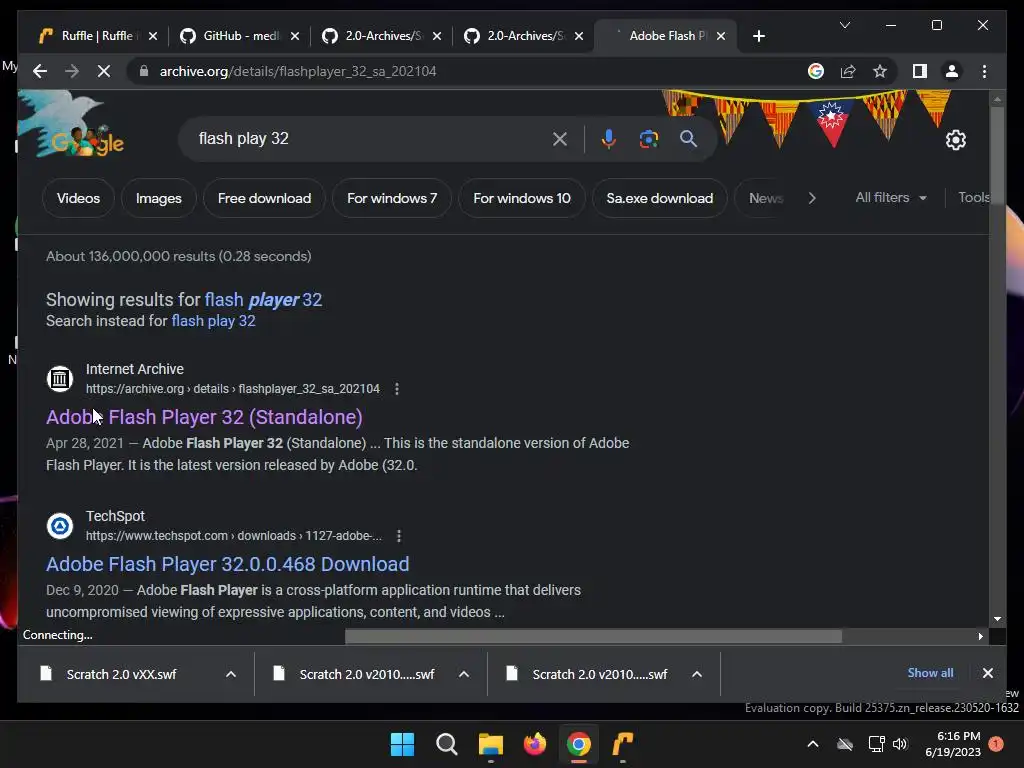Share this page from address bar

pos(848,71)
